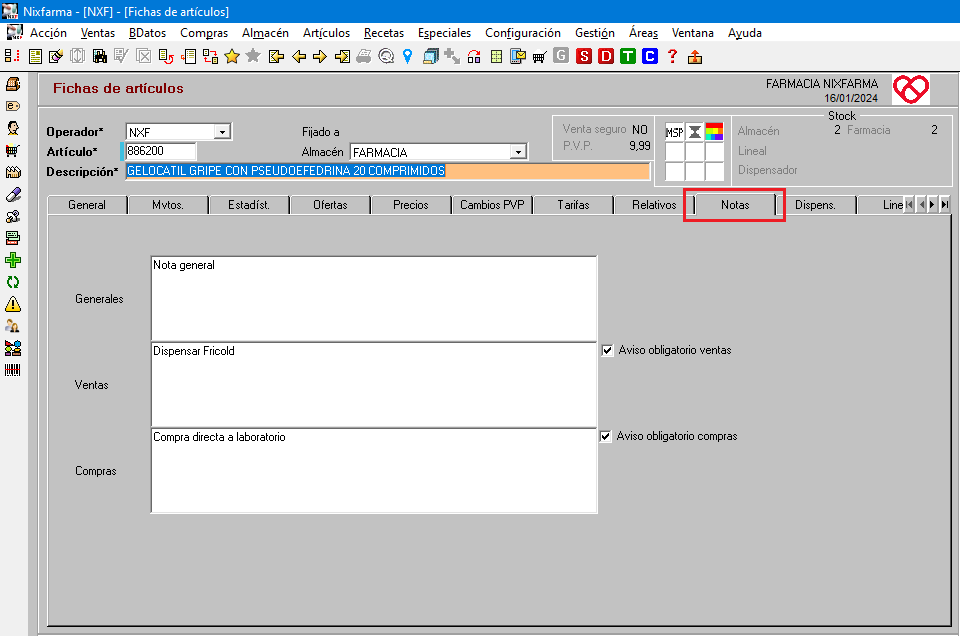Click the edit record pencil icon
Image resolution: width=960 pixels, height=636 pixels.
[56, 57]
